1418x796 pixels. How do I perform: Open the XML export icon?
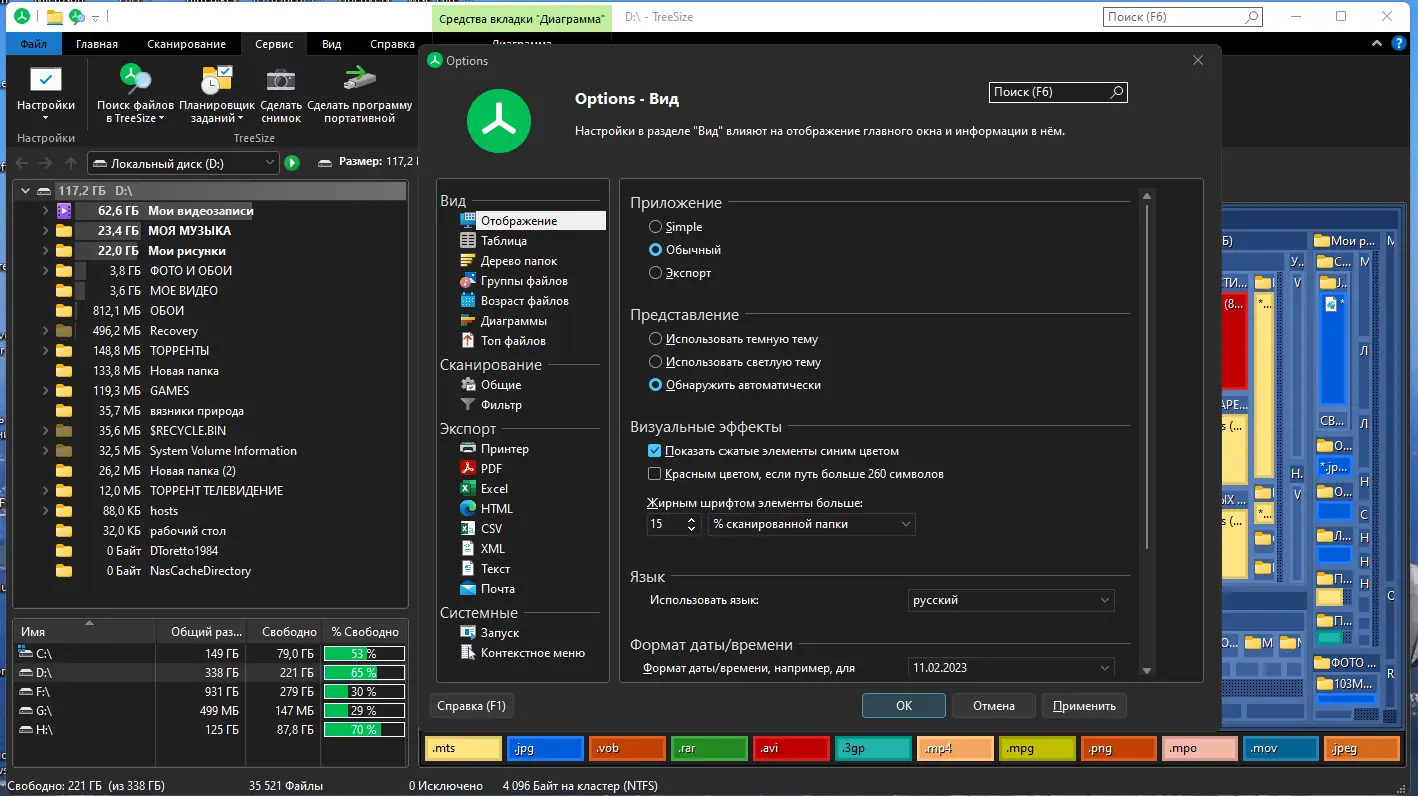click(468, 549)
